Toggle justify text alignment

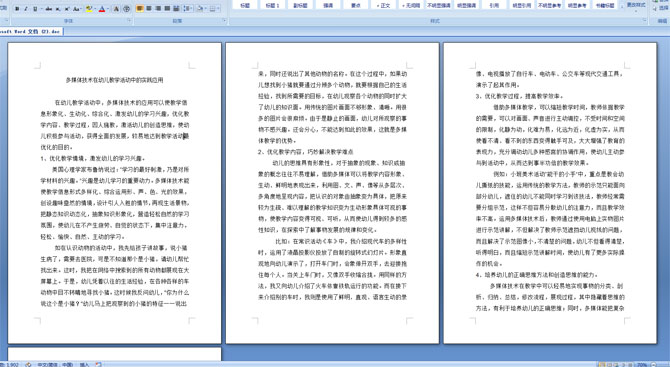(168, 9)
